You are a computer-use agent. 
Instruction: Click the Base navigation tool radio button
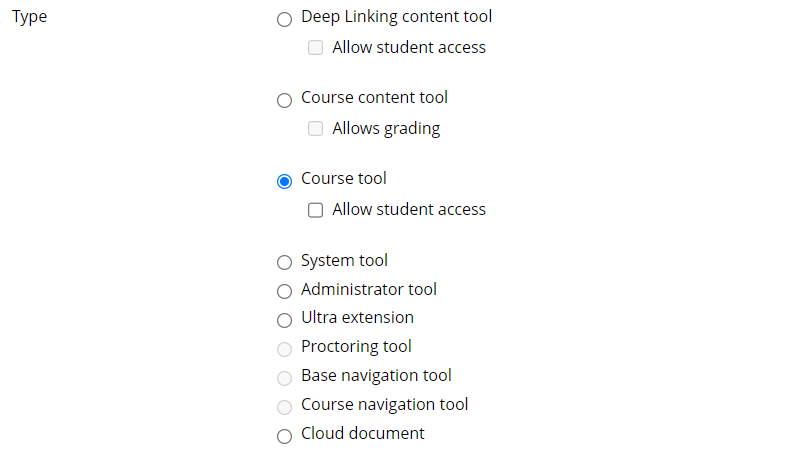coord(284,378)
